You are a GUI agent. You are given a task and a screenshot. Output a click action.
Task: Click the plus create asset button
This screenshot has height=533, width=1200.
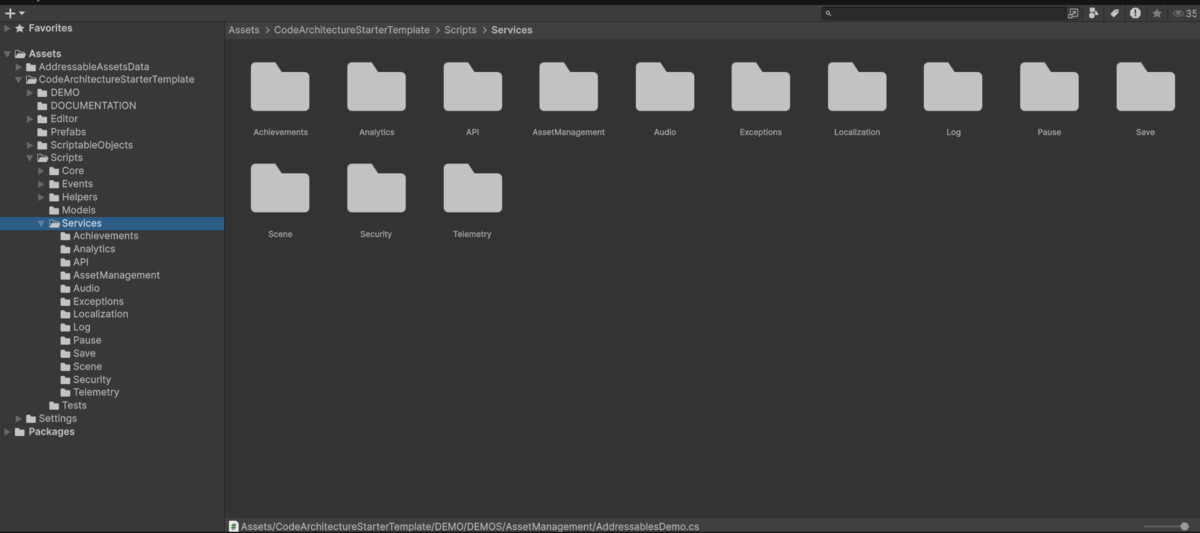click(10, 13)
